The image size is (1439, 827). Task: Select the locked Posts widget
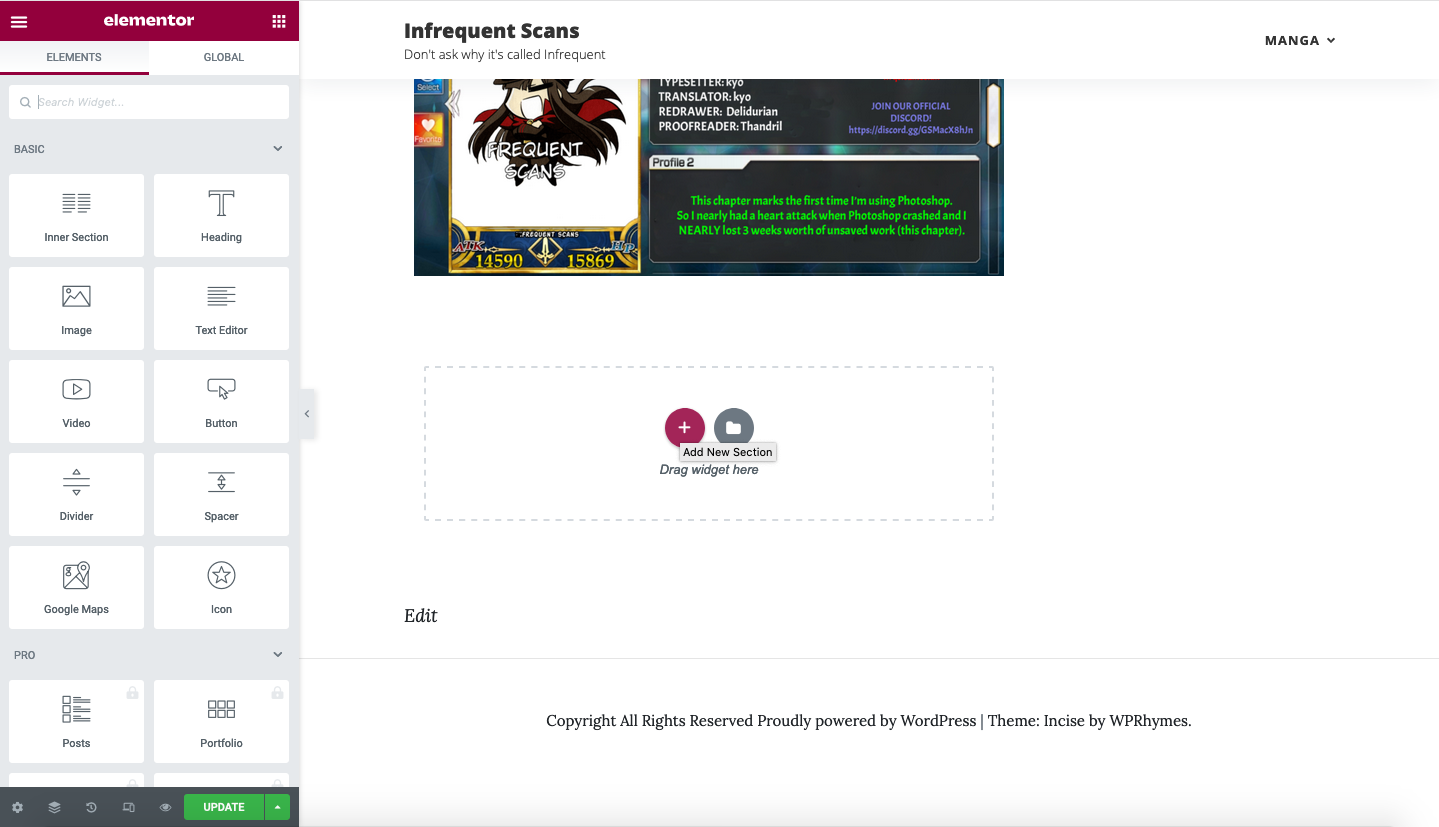click(x=76, y=721)
